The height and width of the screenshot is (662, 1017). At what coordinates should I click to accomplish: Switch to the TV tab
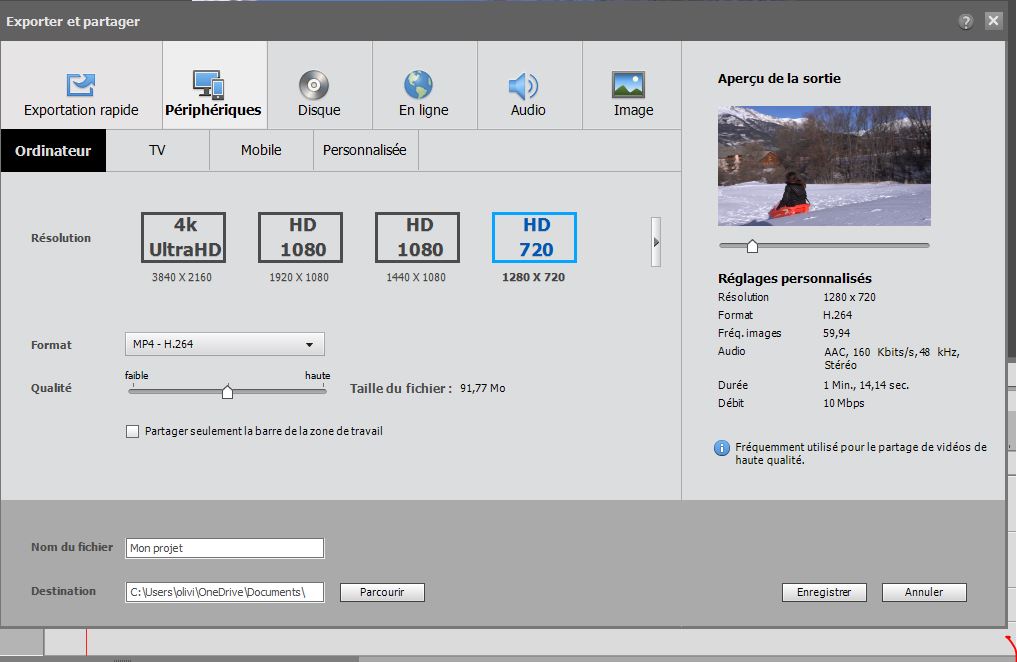tap(157, 151)
